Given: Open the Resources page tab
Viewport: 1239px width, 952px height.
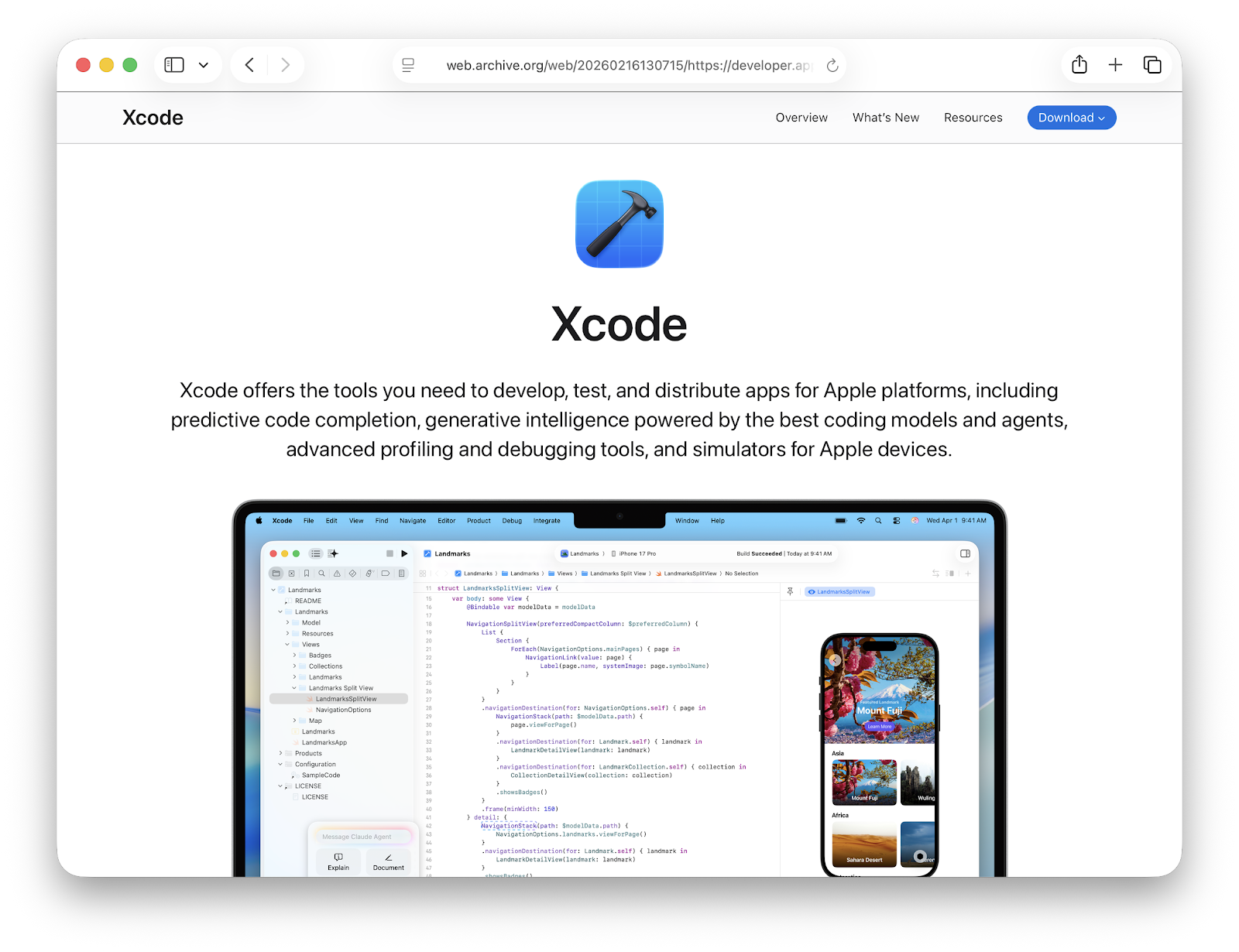Looking at the screenshot, I should pyautogui.click(x=973, y=118).
